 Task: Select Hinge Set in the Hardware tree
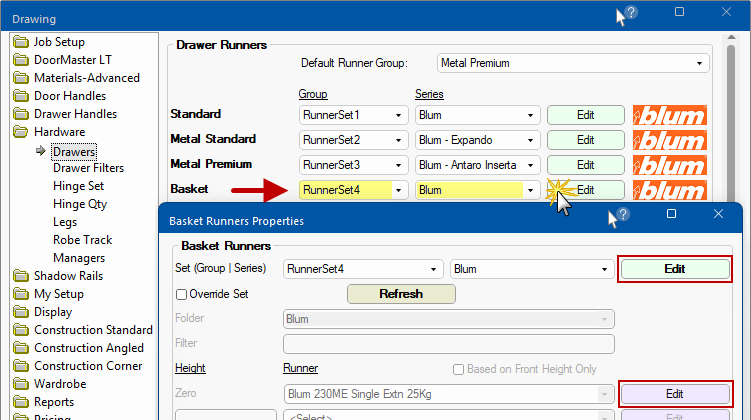pos(78,186)
